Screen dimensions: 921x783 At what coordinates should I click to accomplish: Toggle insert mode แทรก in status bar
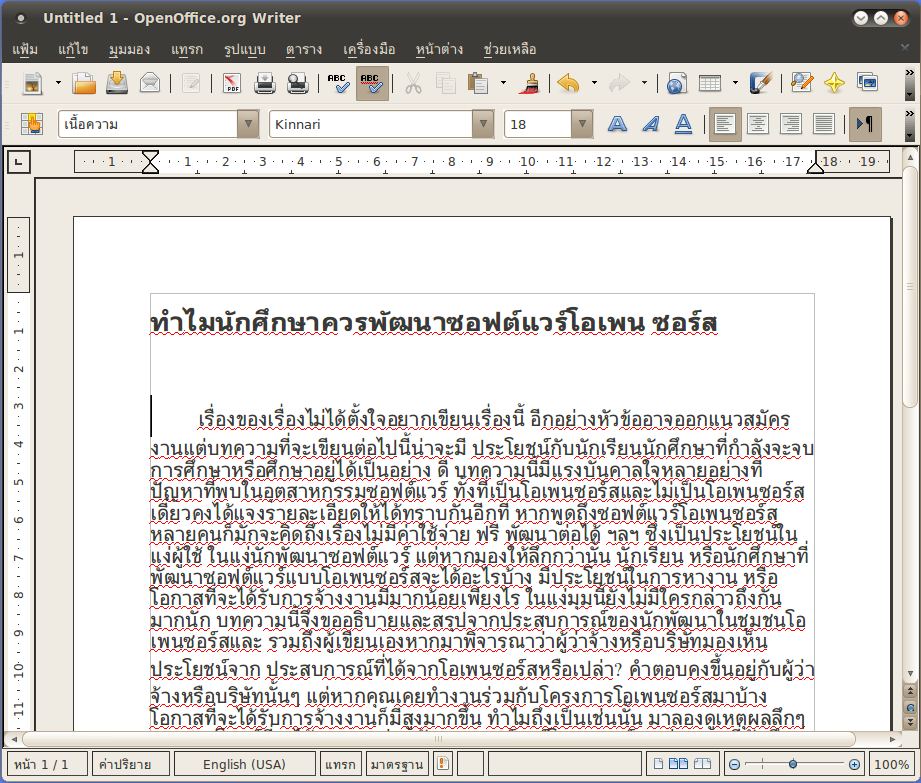[x=340, y=764]
